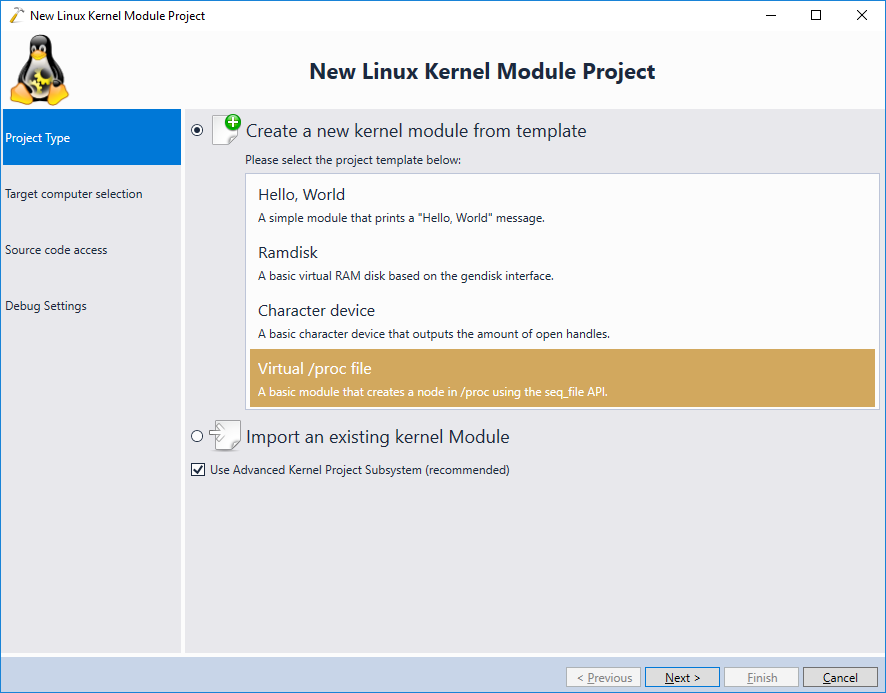Click the Cancel button

840,677
